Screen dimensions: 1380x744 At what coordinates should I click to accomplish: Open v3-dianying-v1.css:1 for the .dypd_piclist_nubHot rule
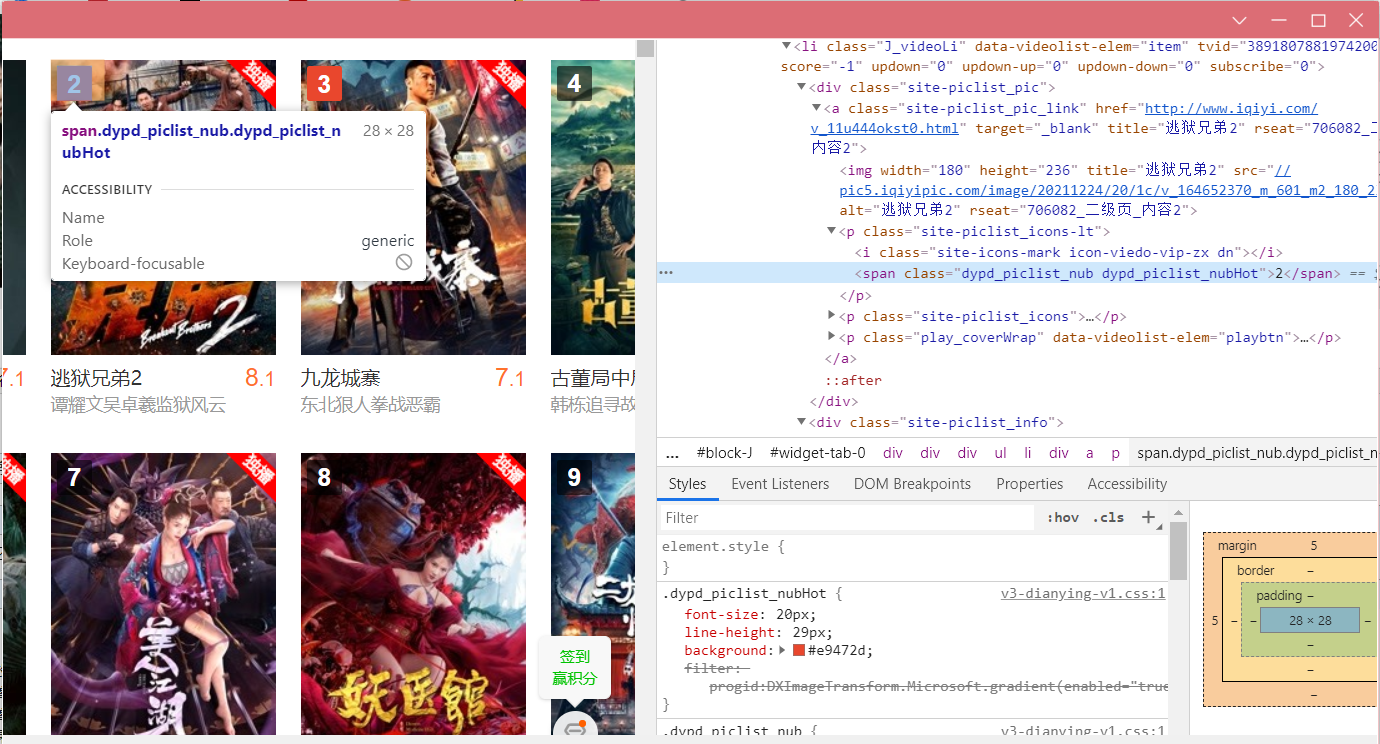click(x=1083, y=594)
